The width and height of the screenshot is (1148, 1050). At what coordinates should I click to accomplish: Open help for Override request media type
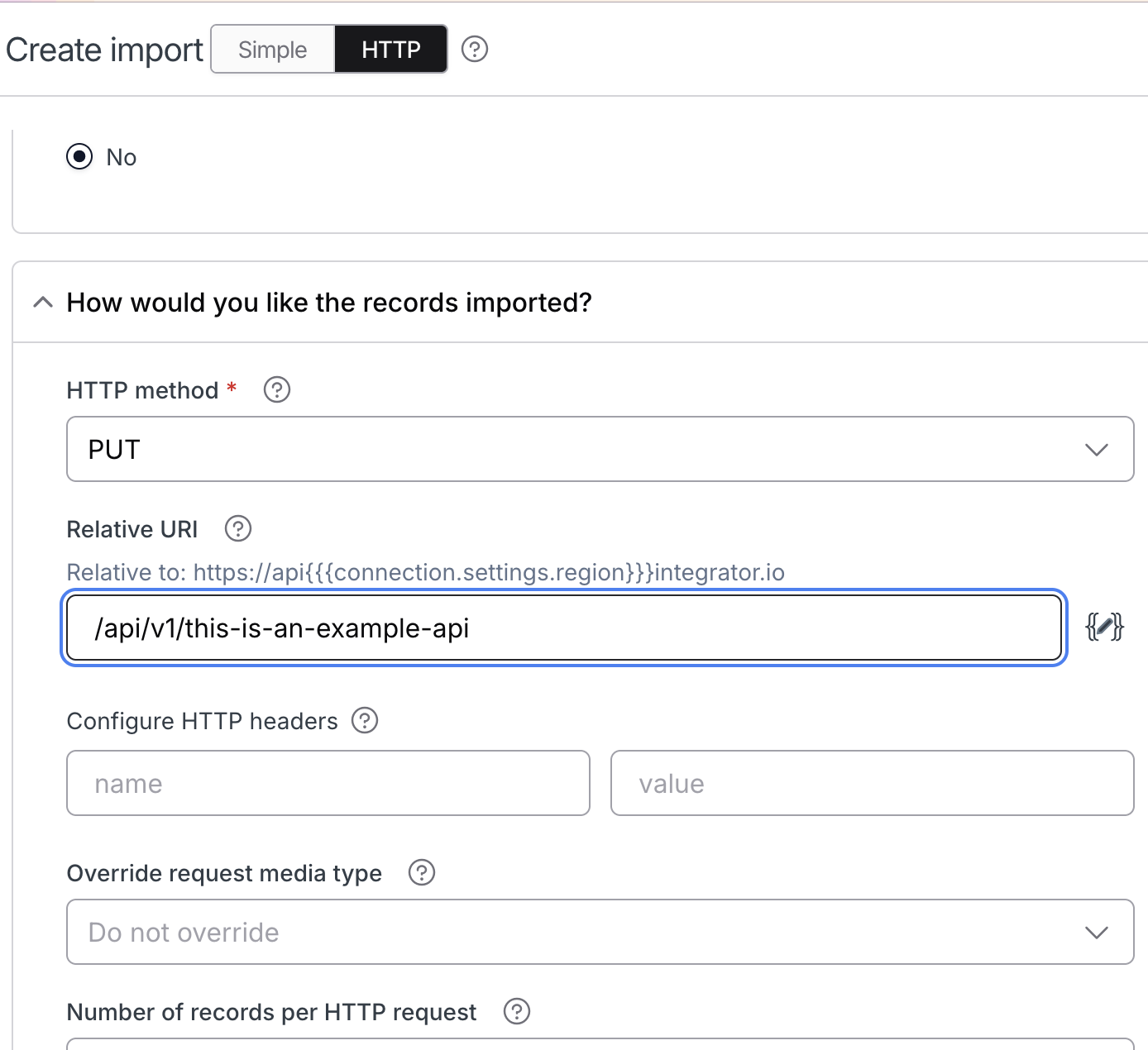point(422,872)
